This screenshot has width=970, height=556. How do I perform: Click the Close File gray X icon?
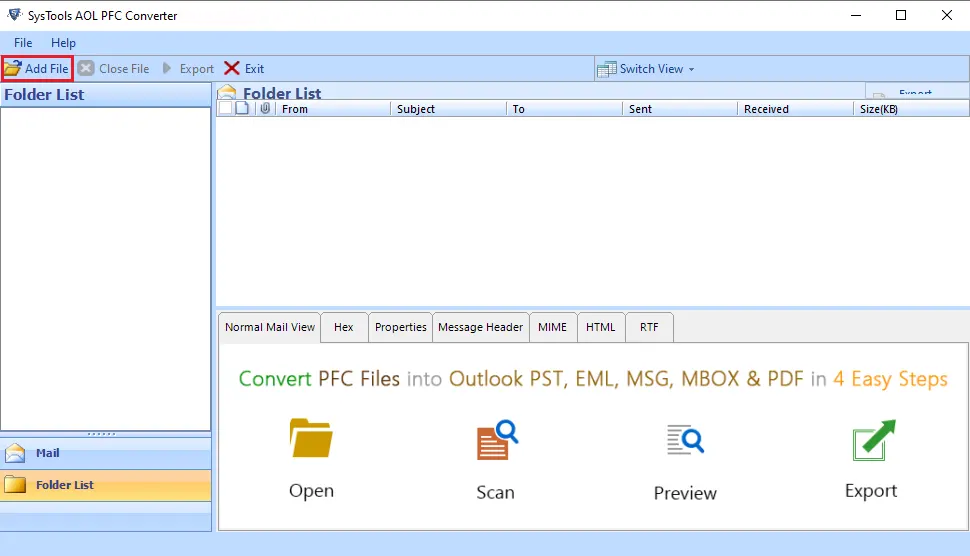(x=86, y=68)
